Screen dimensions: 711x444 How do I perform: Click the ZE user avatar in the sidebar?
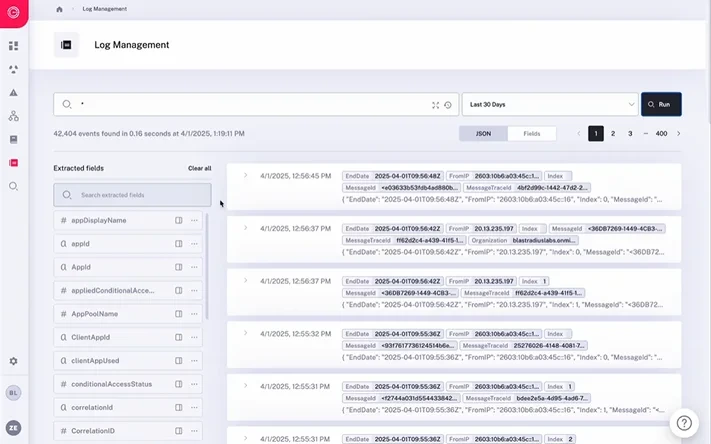coord(14,428)
